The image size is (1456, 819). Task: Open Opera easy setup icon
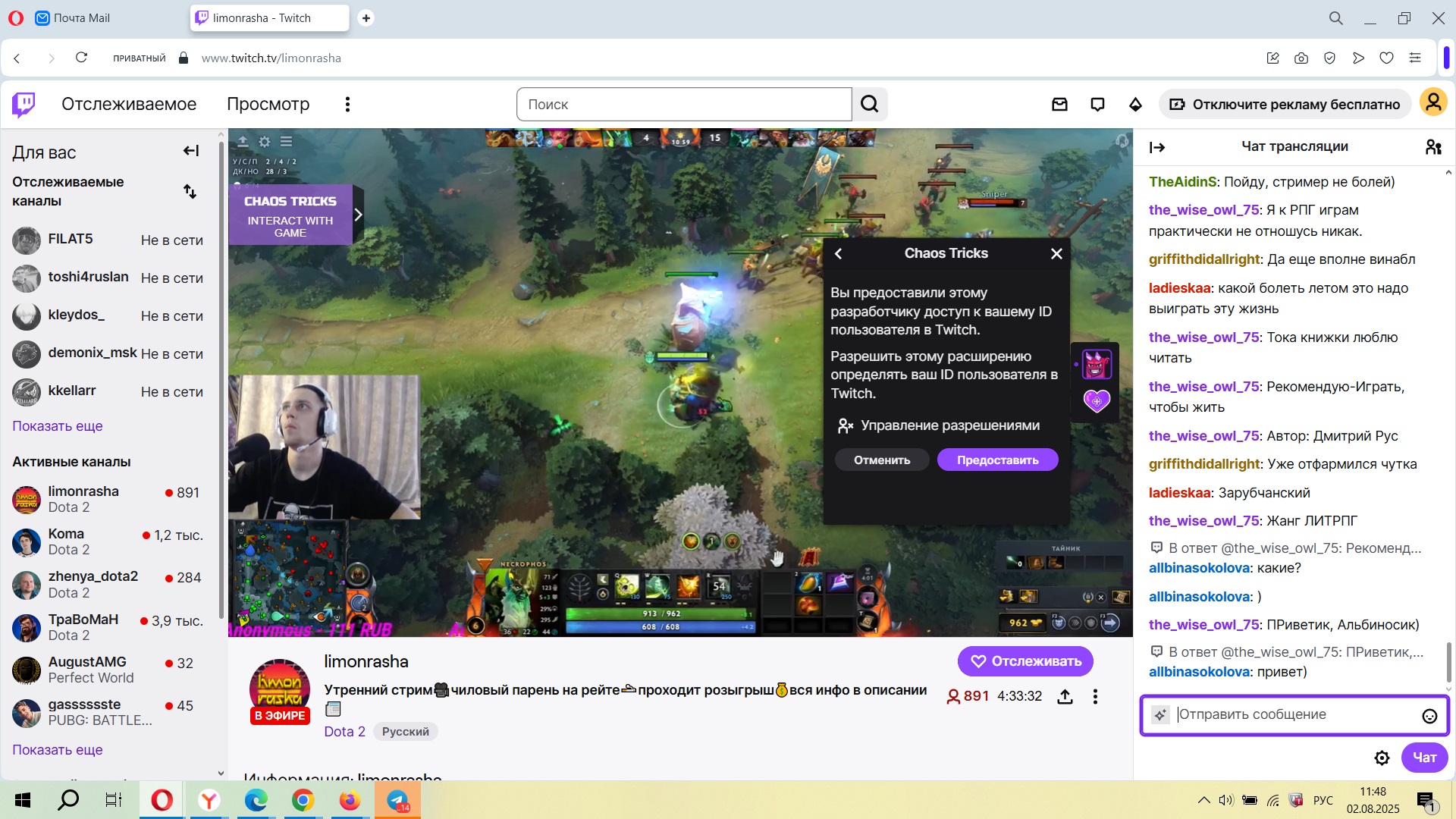coord(1415,58)
